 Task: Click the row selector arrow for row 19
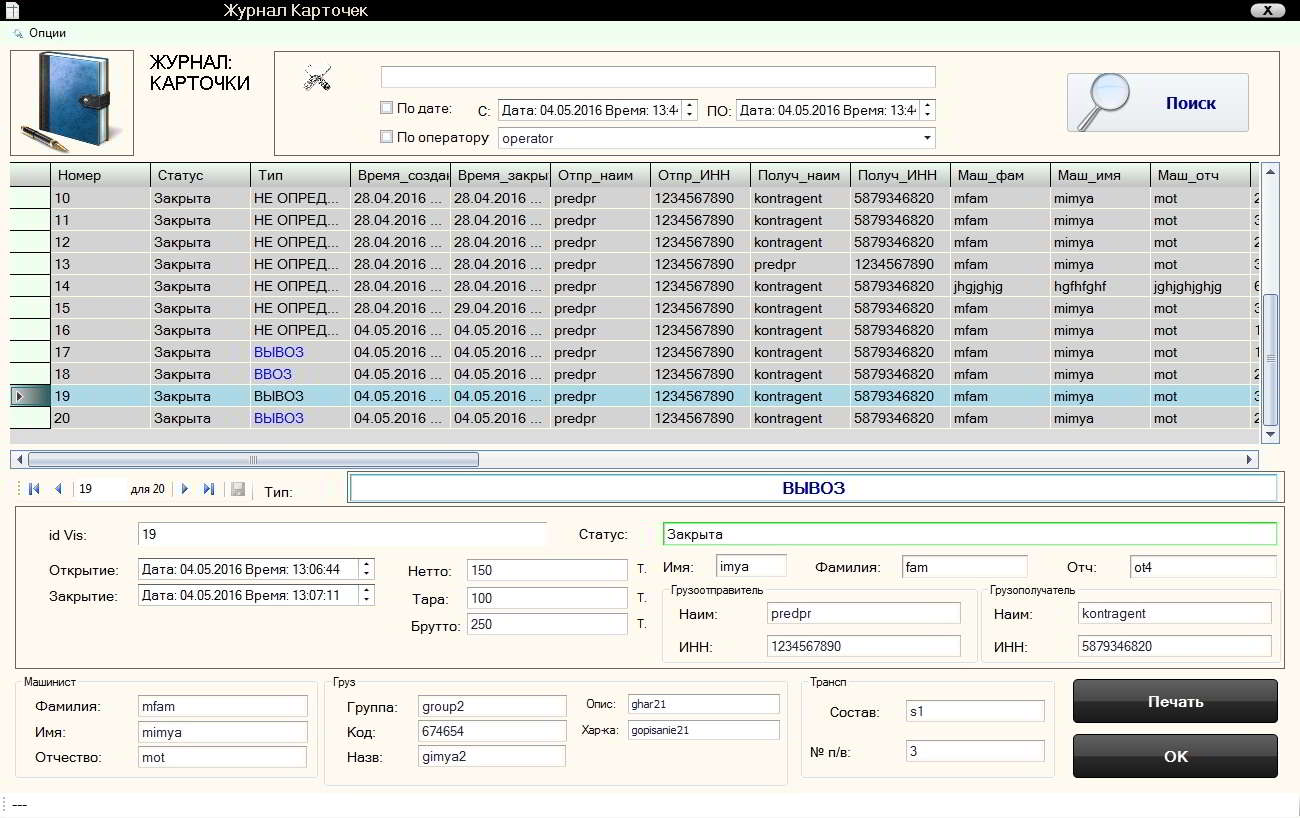(x=21, y=397)
